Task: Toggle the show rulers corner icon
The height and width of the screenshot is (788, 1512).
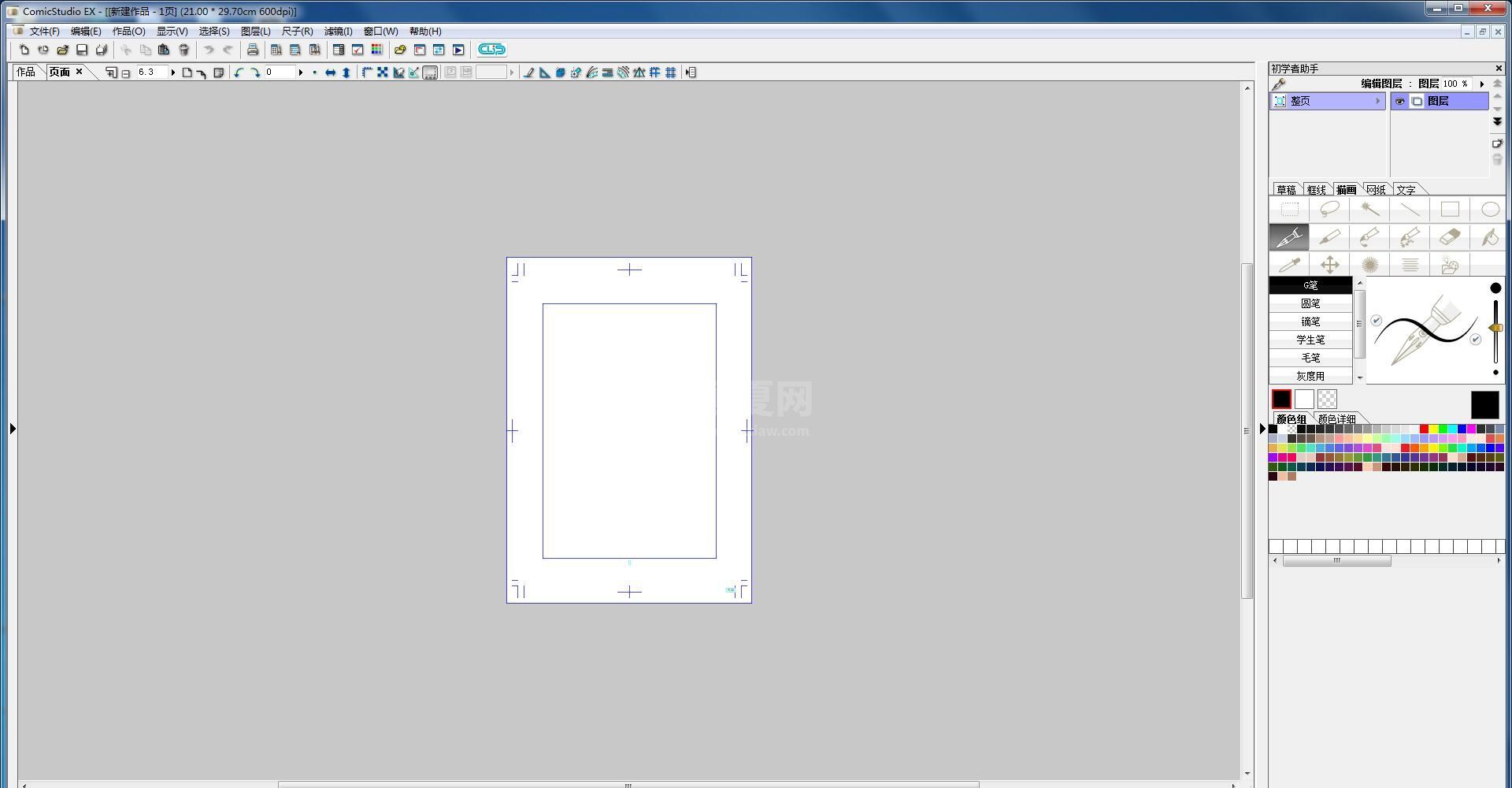Action: 367,72
